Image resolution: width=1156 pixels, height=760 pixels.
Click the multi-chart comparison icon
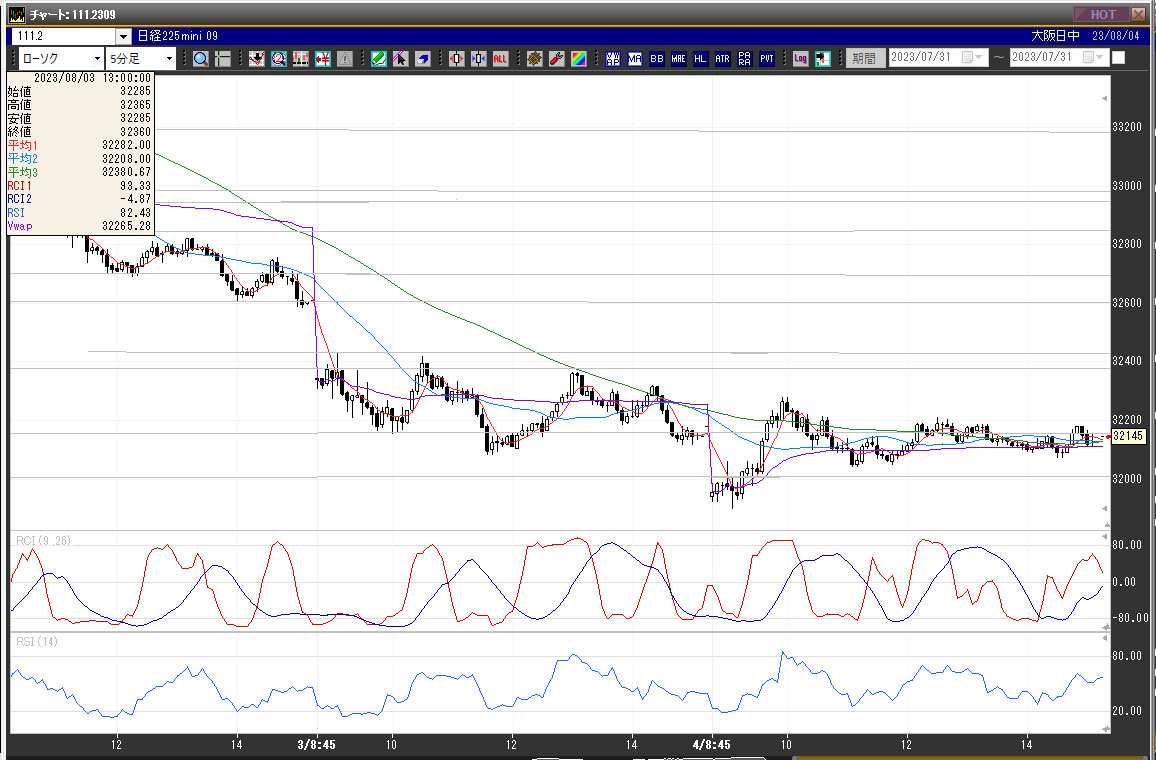pos(301,59)
